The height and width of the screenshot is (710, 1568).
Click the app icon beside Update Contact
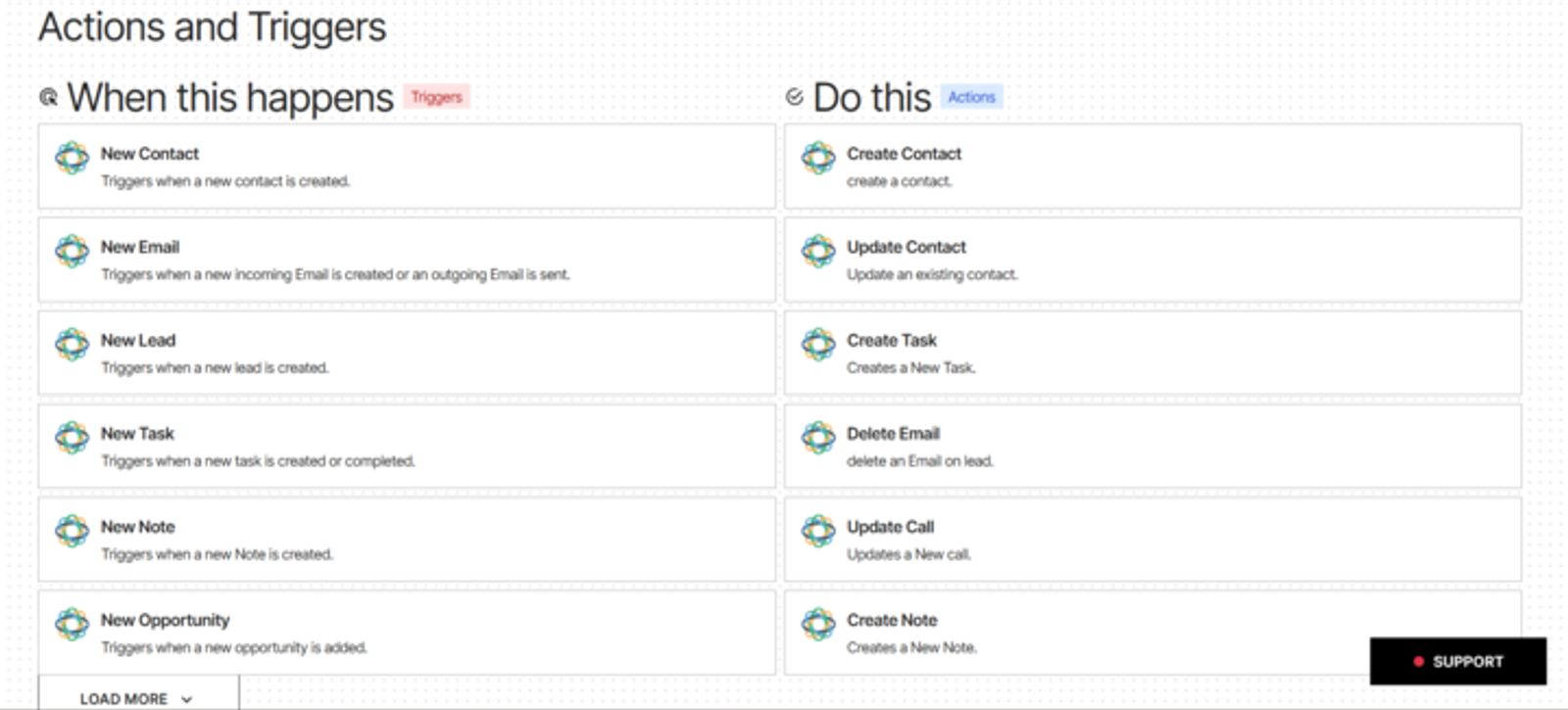[818, 252]
